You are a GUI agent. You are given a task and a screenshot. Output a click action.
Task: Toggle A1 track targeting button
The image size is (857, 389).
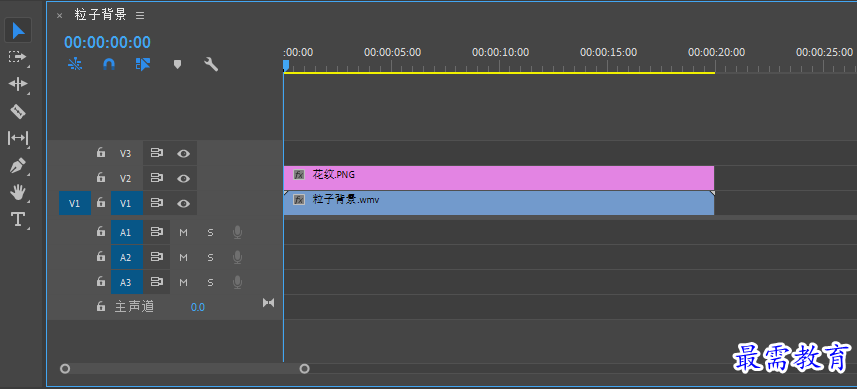pyautogui.click(x=127, y=233)
